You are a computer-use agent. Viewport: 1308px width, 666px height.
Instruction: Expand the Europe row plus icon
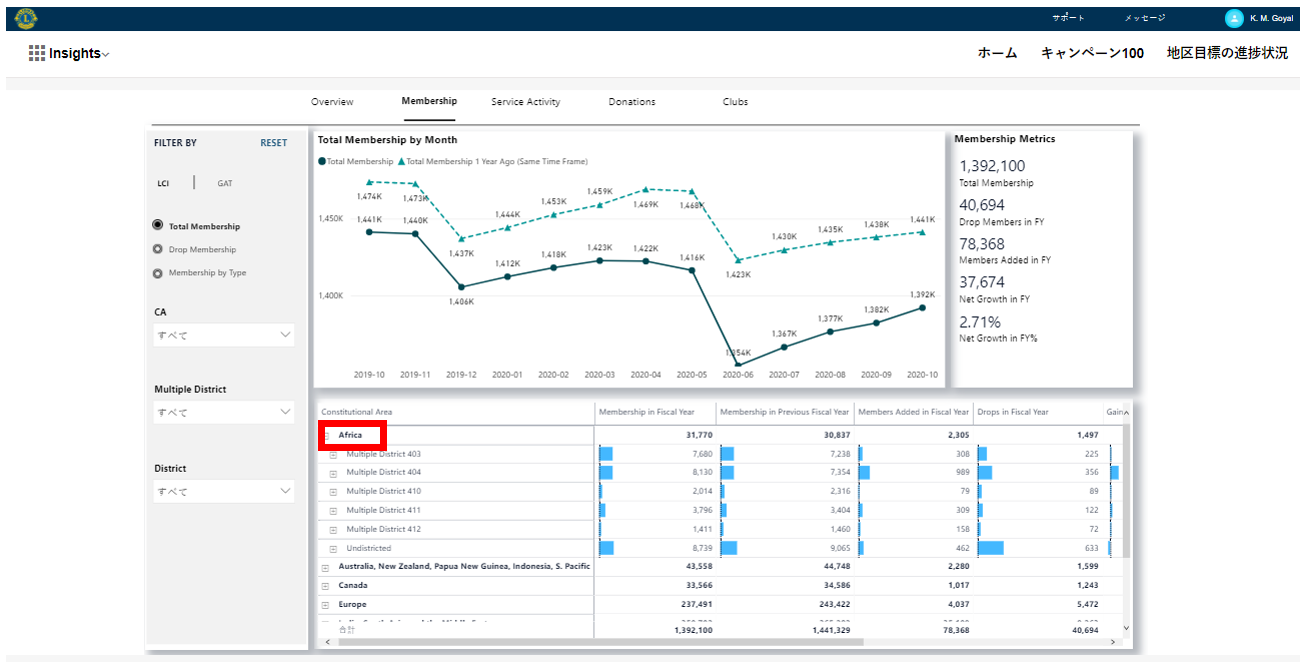point(325,605)
